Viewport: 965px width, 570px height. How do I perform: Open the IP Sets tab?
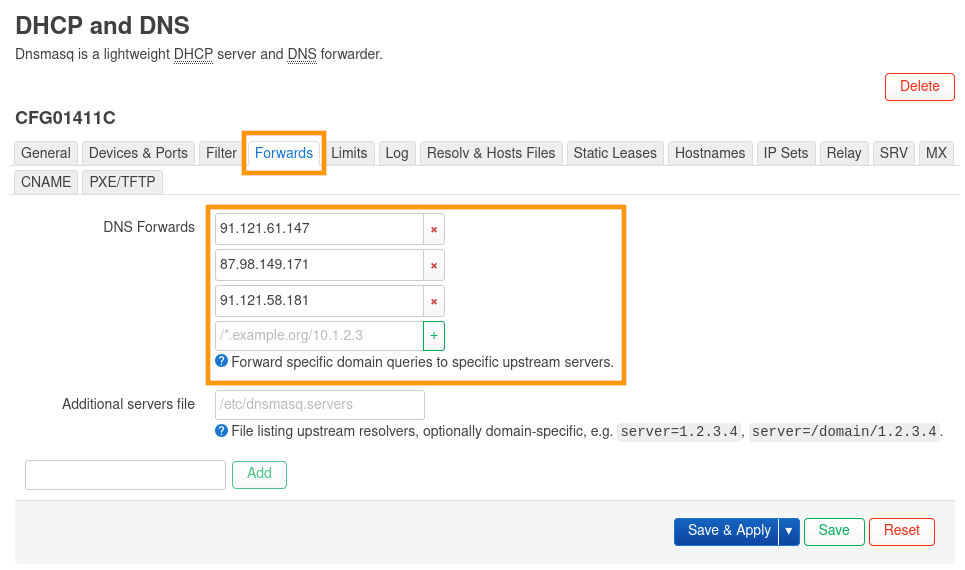[x=786, y=153]
